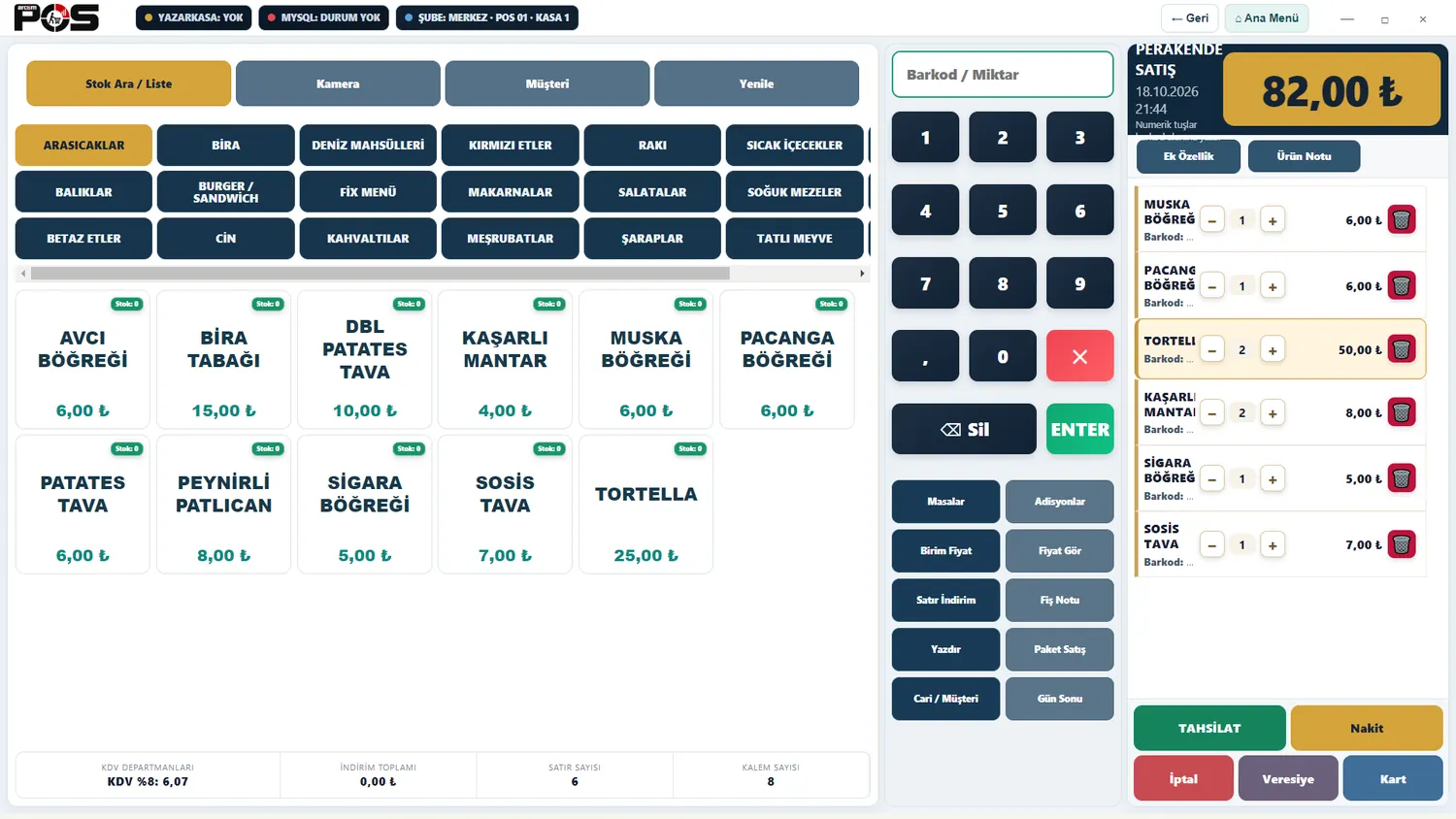
Task: Decrease PACANGA BÖĞREĞİ quantity in cart
Action: pyautogui.click(x=1211, y=286)
